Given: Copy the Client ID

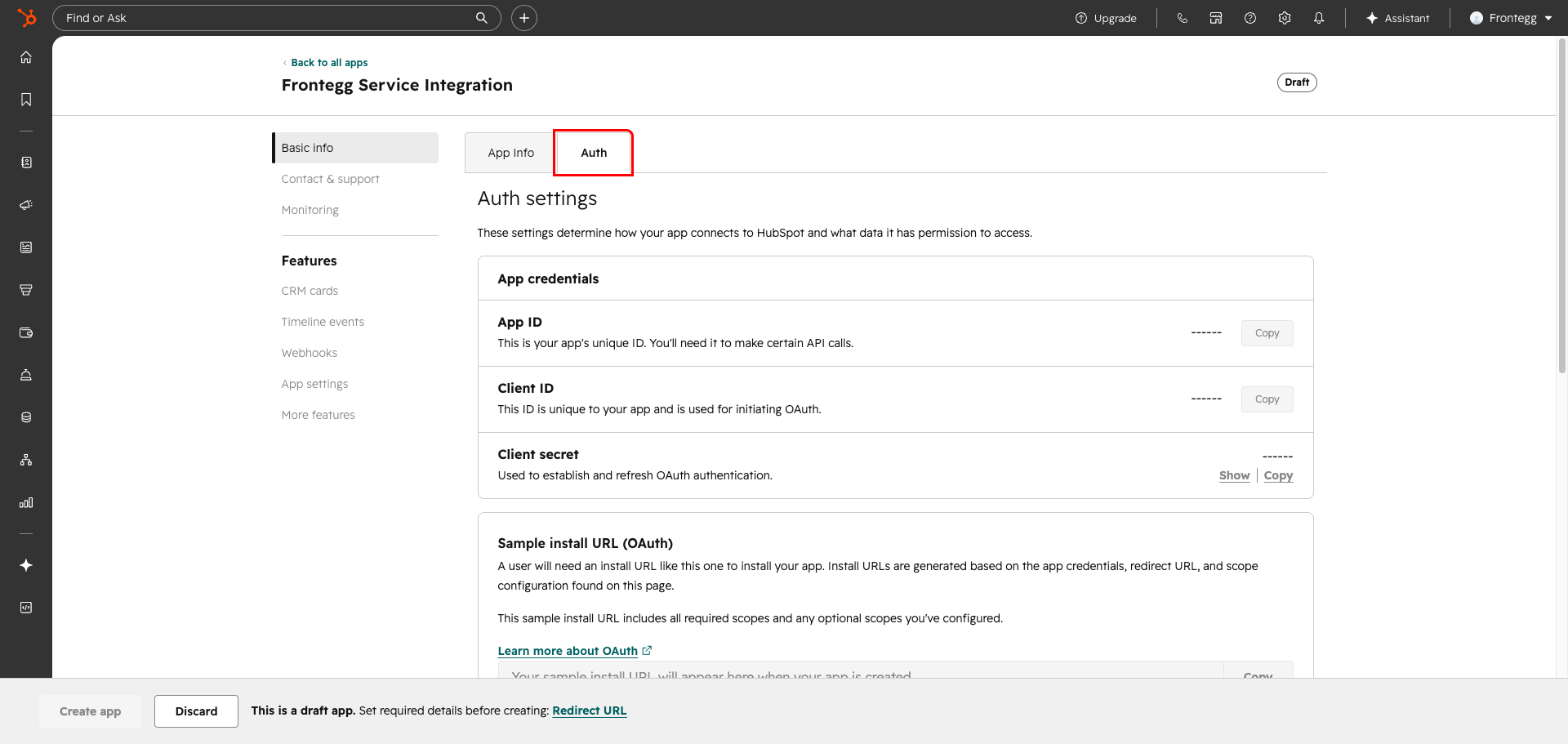Looking at the screenshot, I should coord(1267,399).
